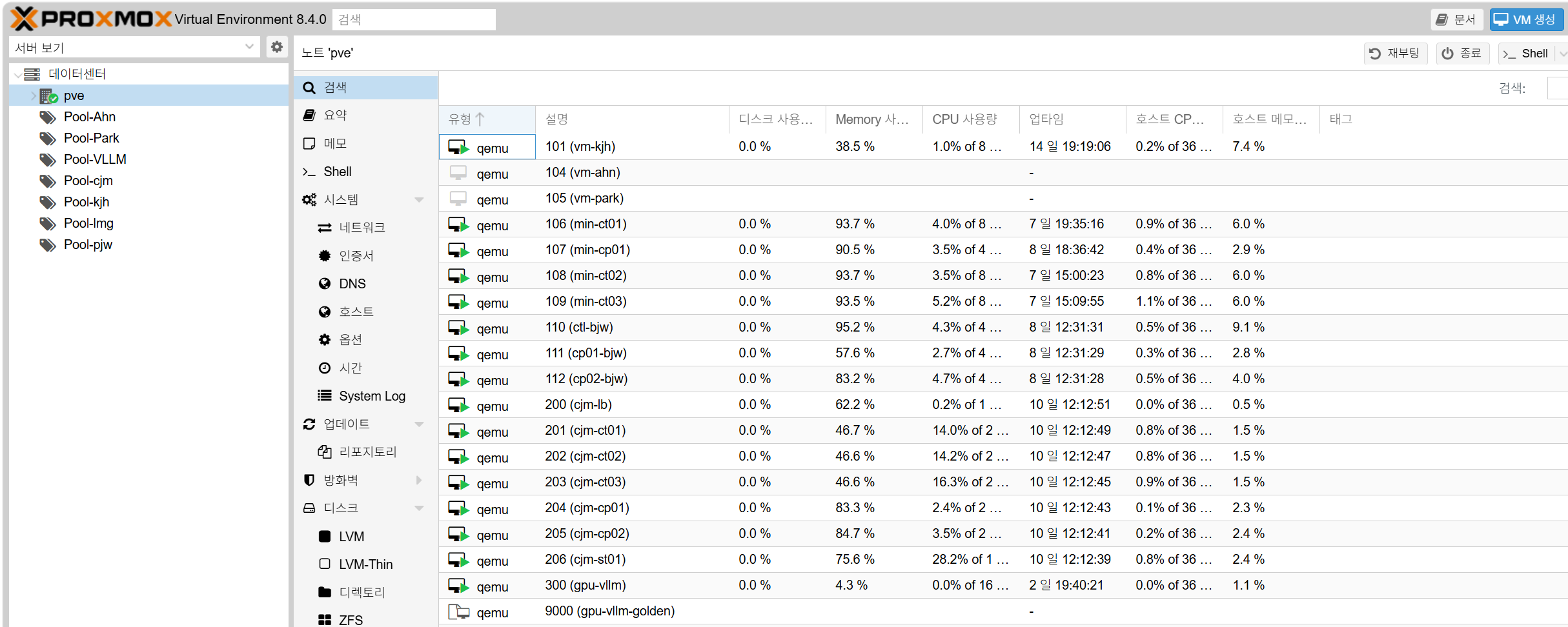1568x627 pixels.
Task: Focus the grid 검색 filter field
Action: pyautogui.click(x=1557, y=88)
